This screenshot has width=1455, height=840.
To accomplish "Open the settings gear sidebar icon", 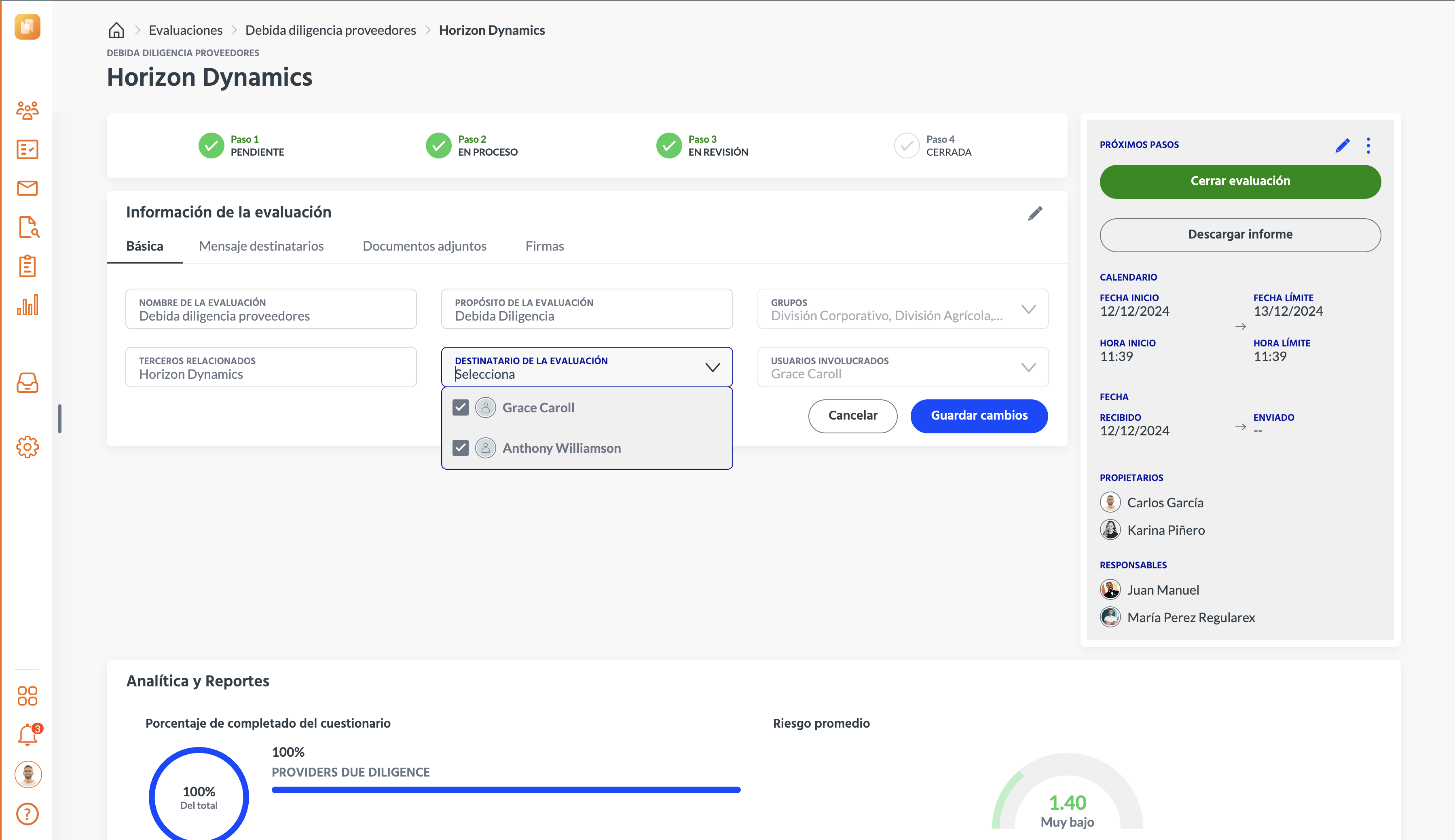I will (27, 447).
